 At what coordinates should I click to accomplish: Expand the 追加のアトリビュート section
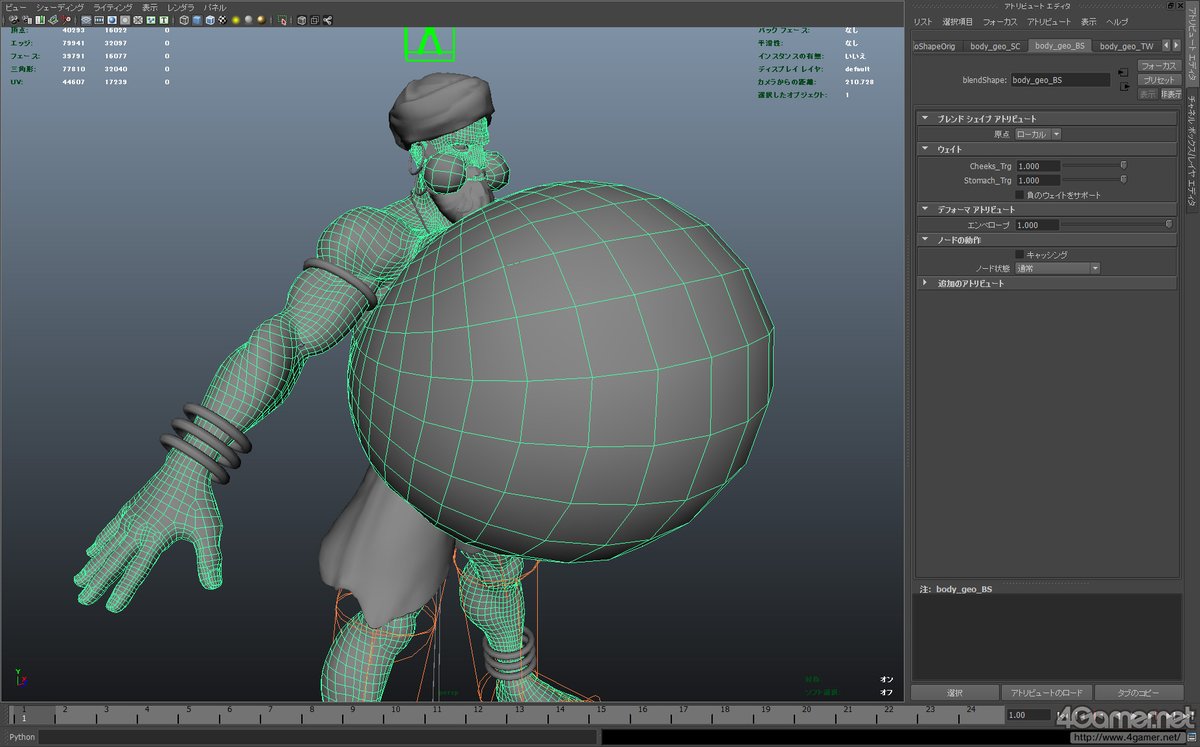[x=1047, y=283]
